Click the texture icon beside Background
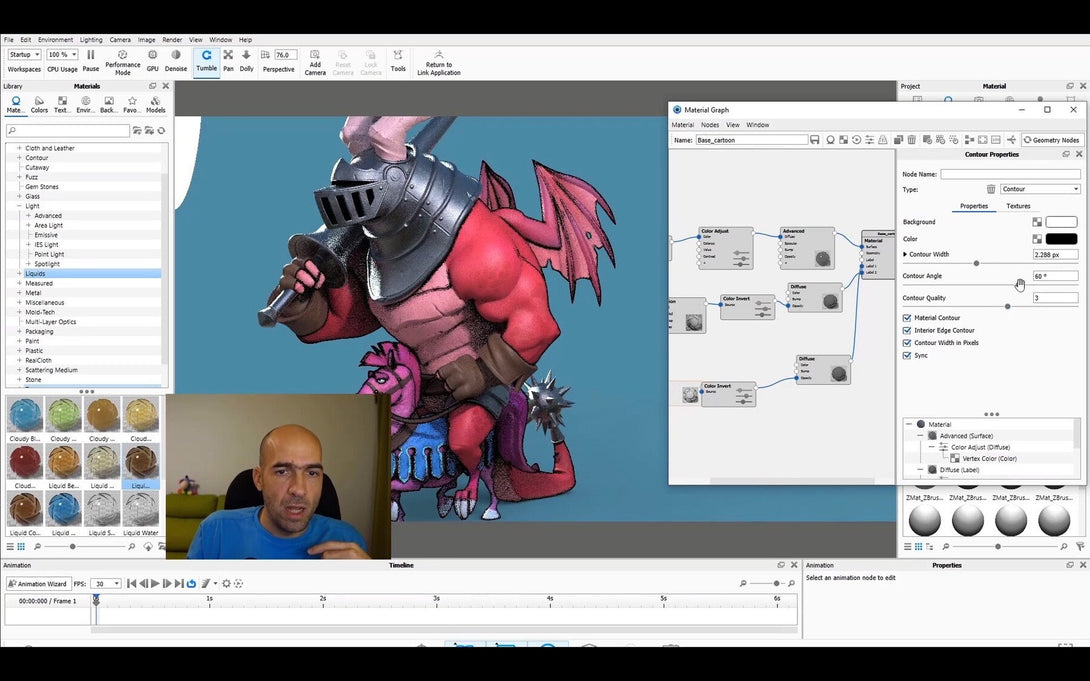1090x681 pixels. tap(1036, 222)
